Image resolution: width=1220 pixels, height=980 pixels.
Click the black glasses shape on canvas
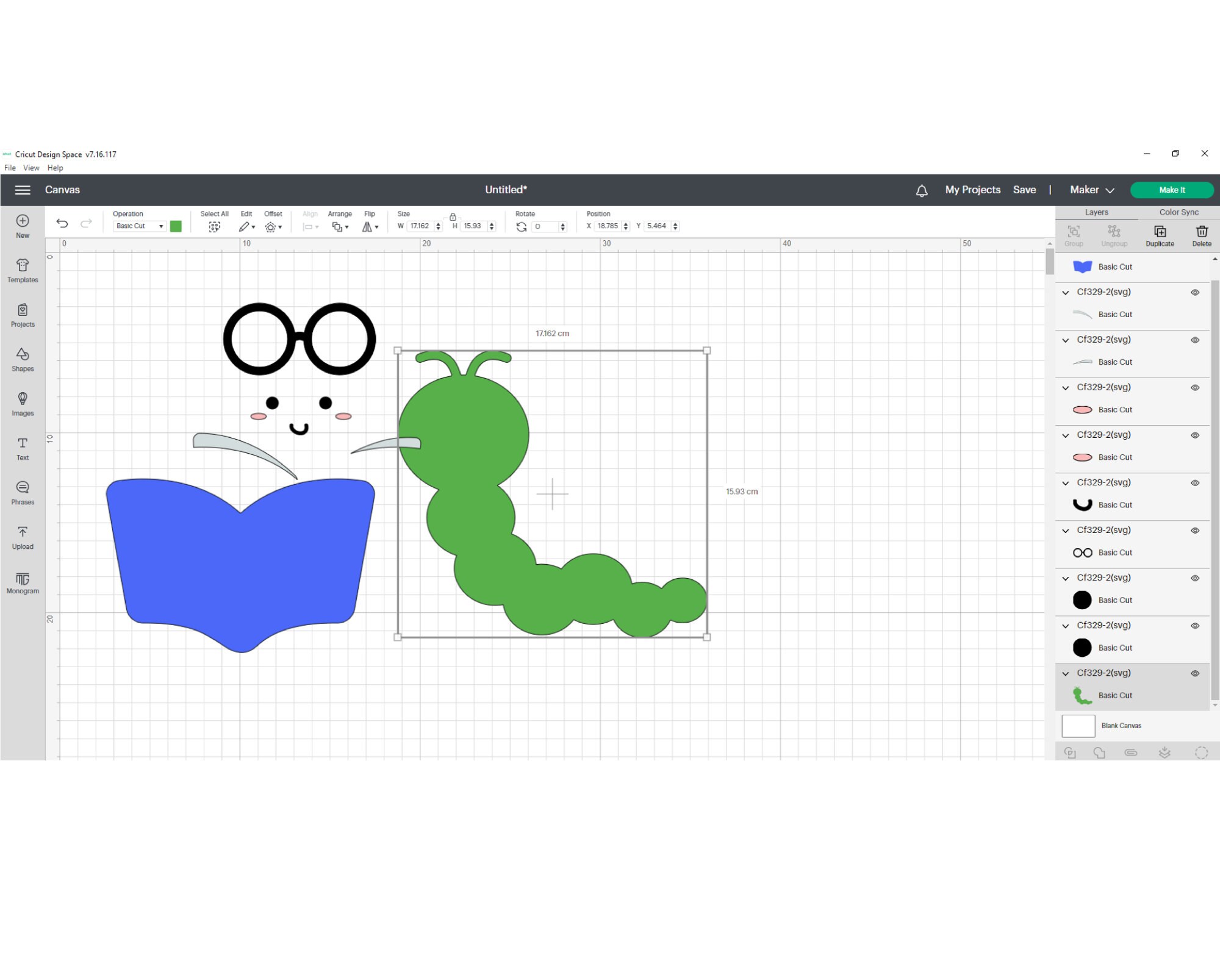click(299, 338)
